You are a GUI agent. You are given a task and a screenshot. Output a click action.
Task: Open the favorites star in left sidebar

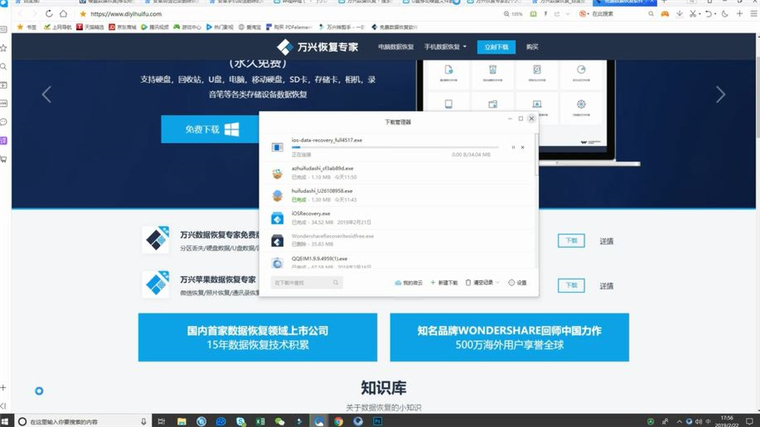tap(3, 48)
